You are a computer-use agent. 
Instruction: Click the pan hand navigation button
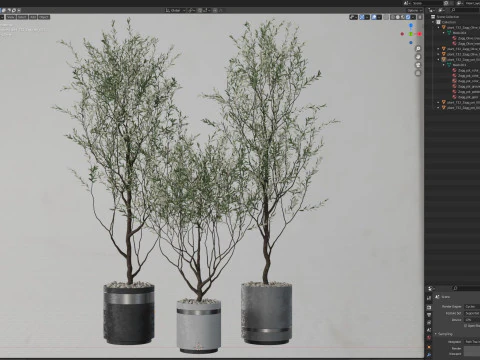pos(418,57)
